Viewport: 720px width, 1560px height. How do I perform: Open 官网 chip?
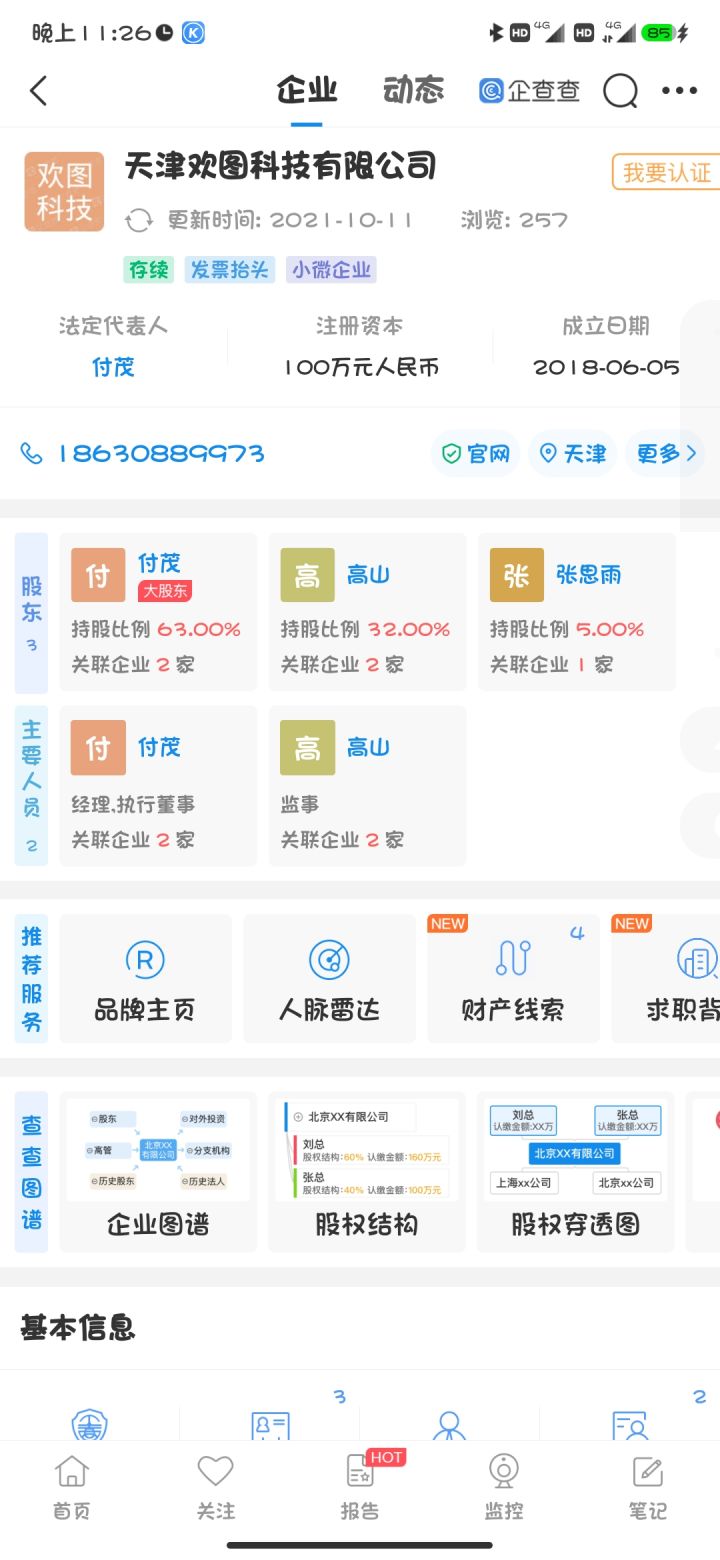coord(475,454)
